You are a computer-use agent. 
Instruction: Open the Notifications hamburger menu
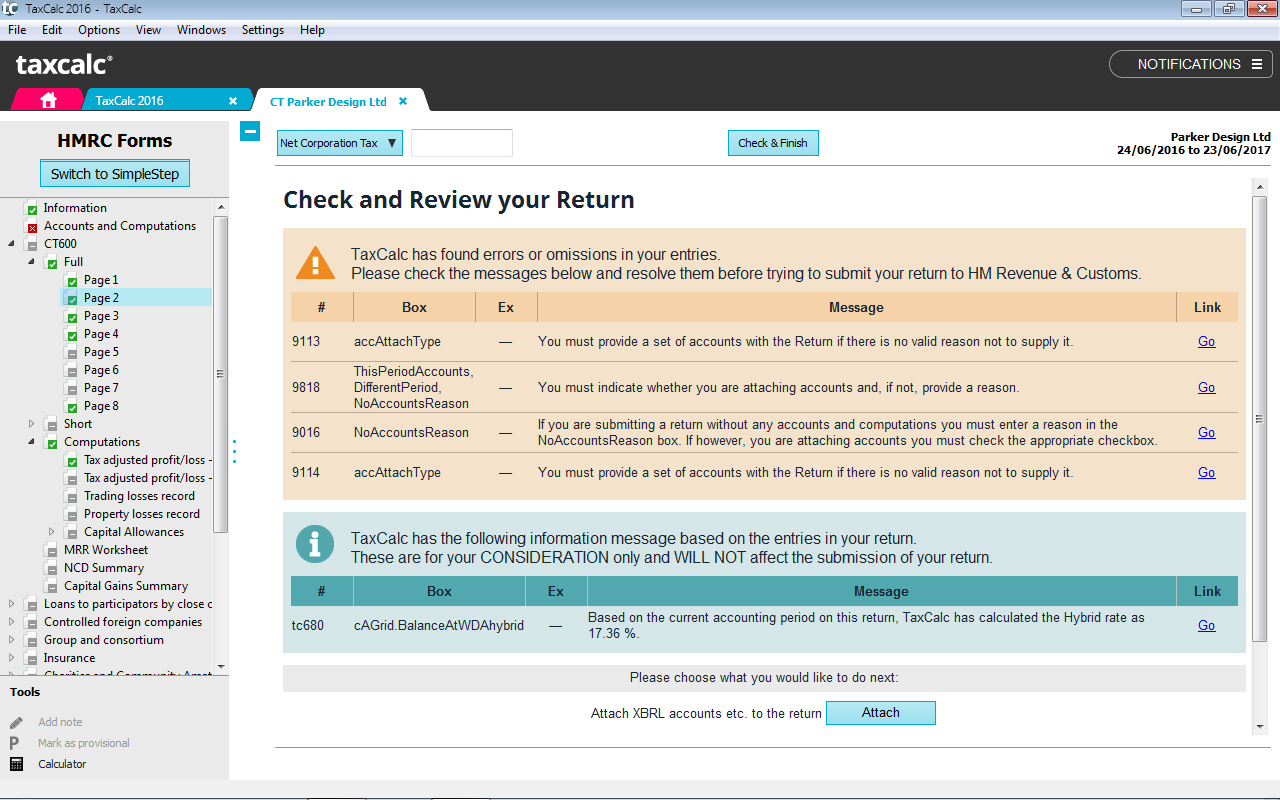pyautogui.click(x=1257, y=64)
